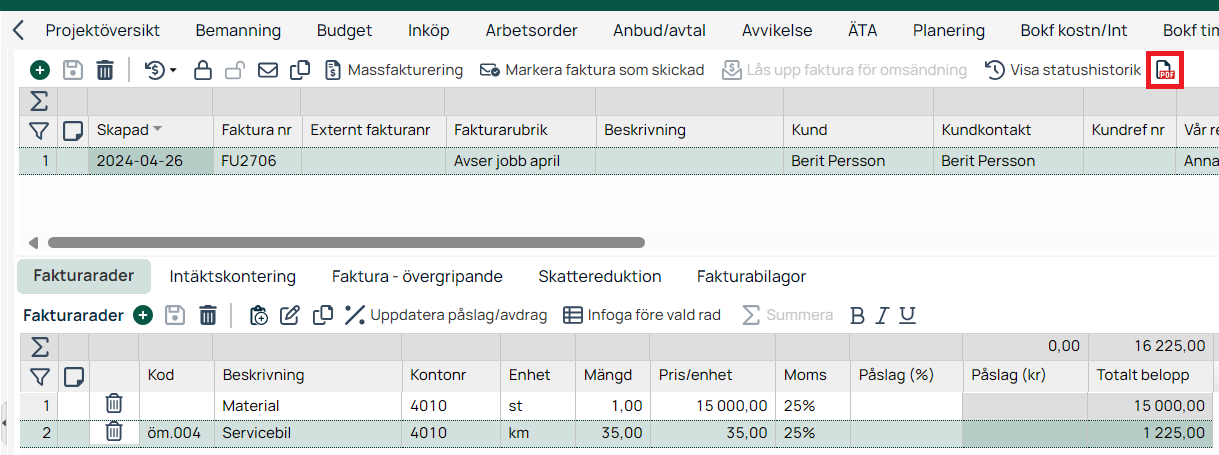Click the Skapad column sort arrow
1219x455 pixels.
tap(158, 130)
